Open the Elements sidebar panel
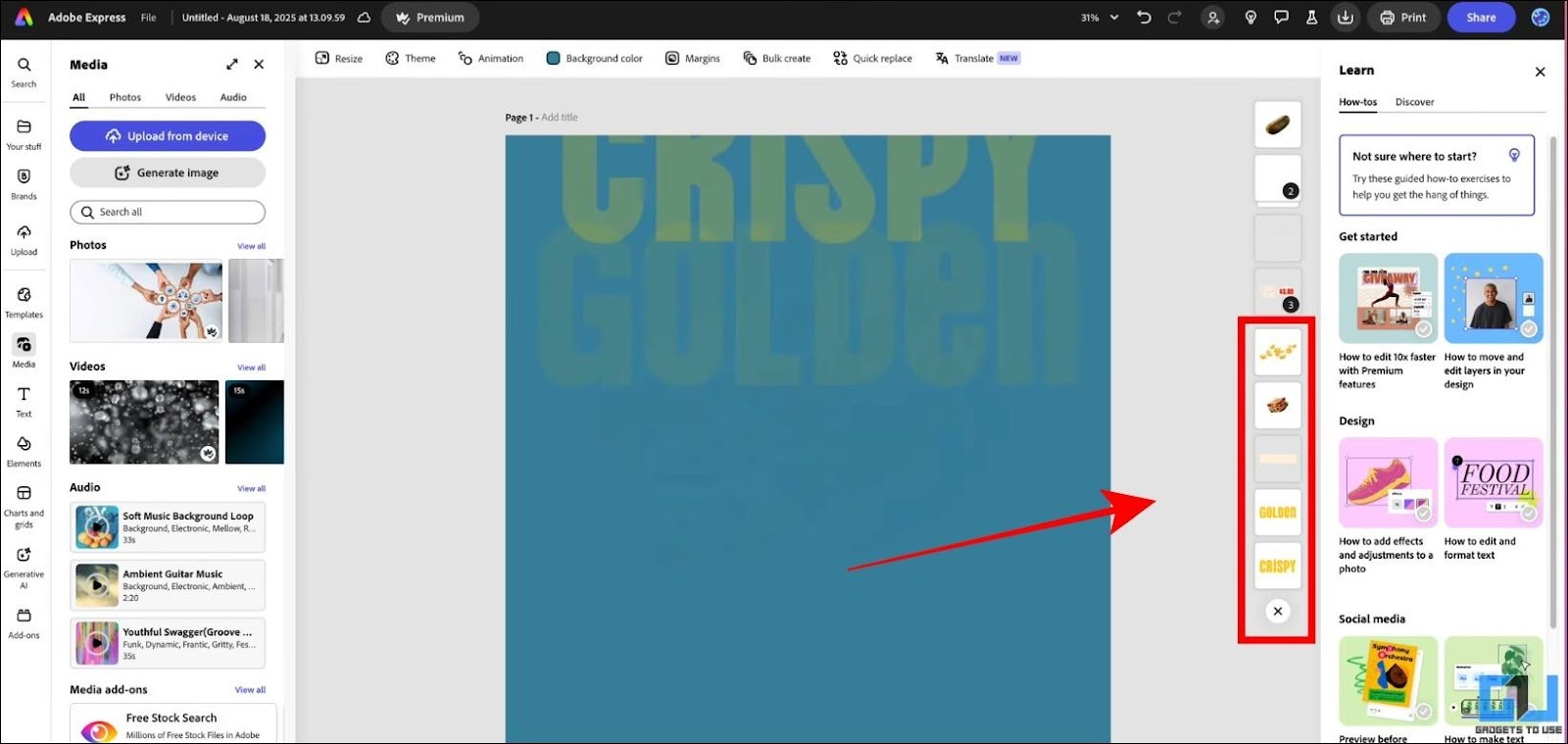The height and width of the screenshot is (744, 1568). [x=24, y=451]
